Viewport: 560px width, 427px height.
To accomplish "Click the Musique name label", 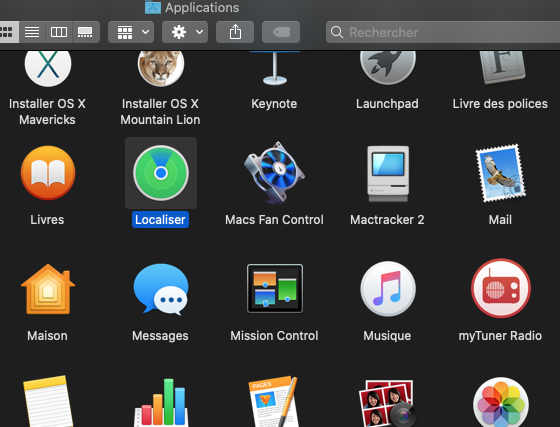I will 388,336.
